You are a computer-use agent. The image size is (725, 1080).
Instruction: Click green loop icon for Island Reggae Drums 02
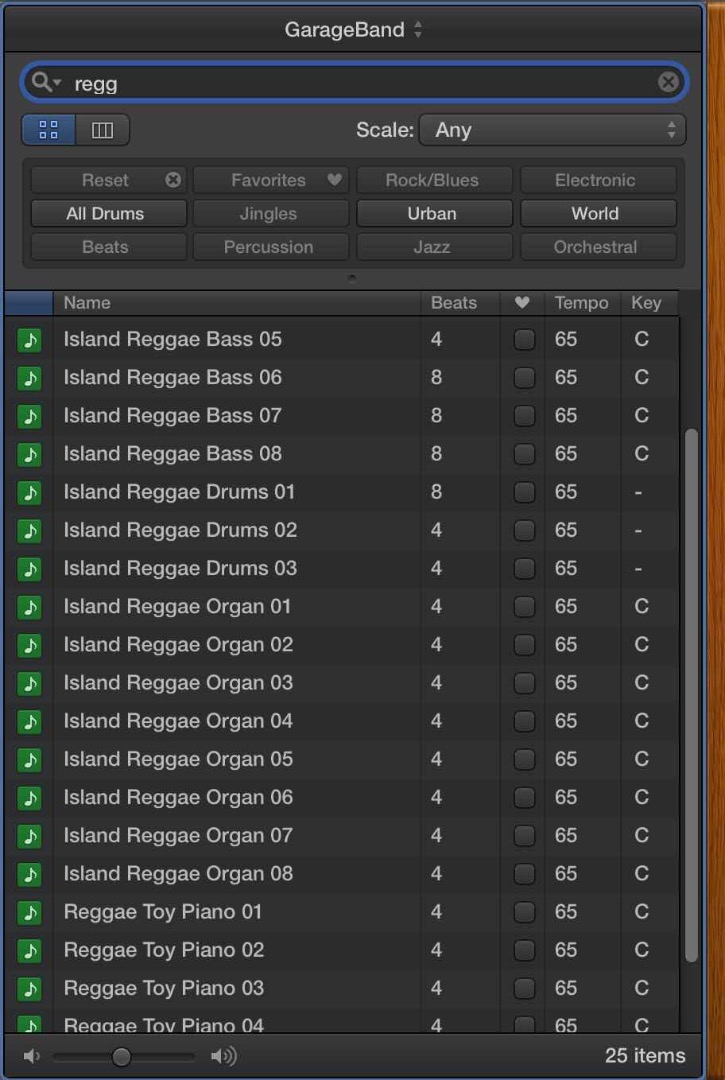coord(29,530)
